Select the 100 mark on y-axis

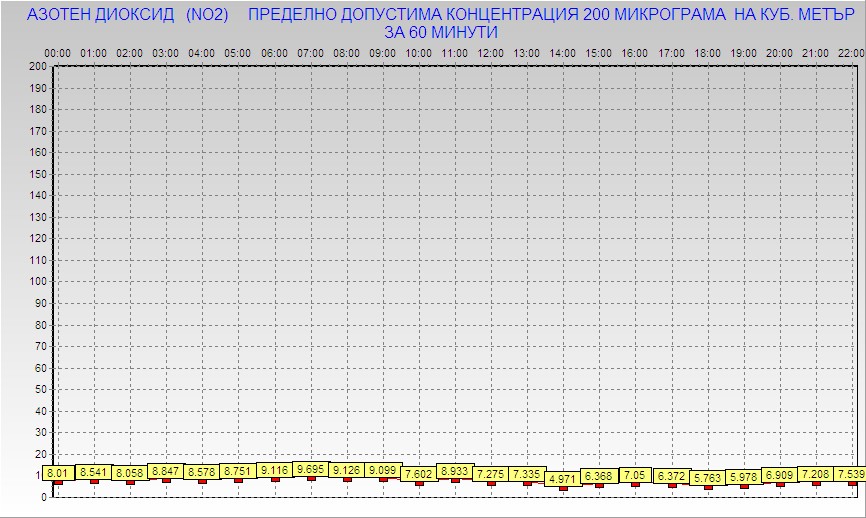point(38,281)
